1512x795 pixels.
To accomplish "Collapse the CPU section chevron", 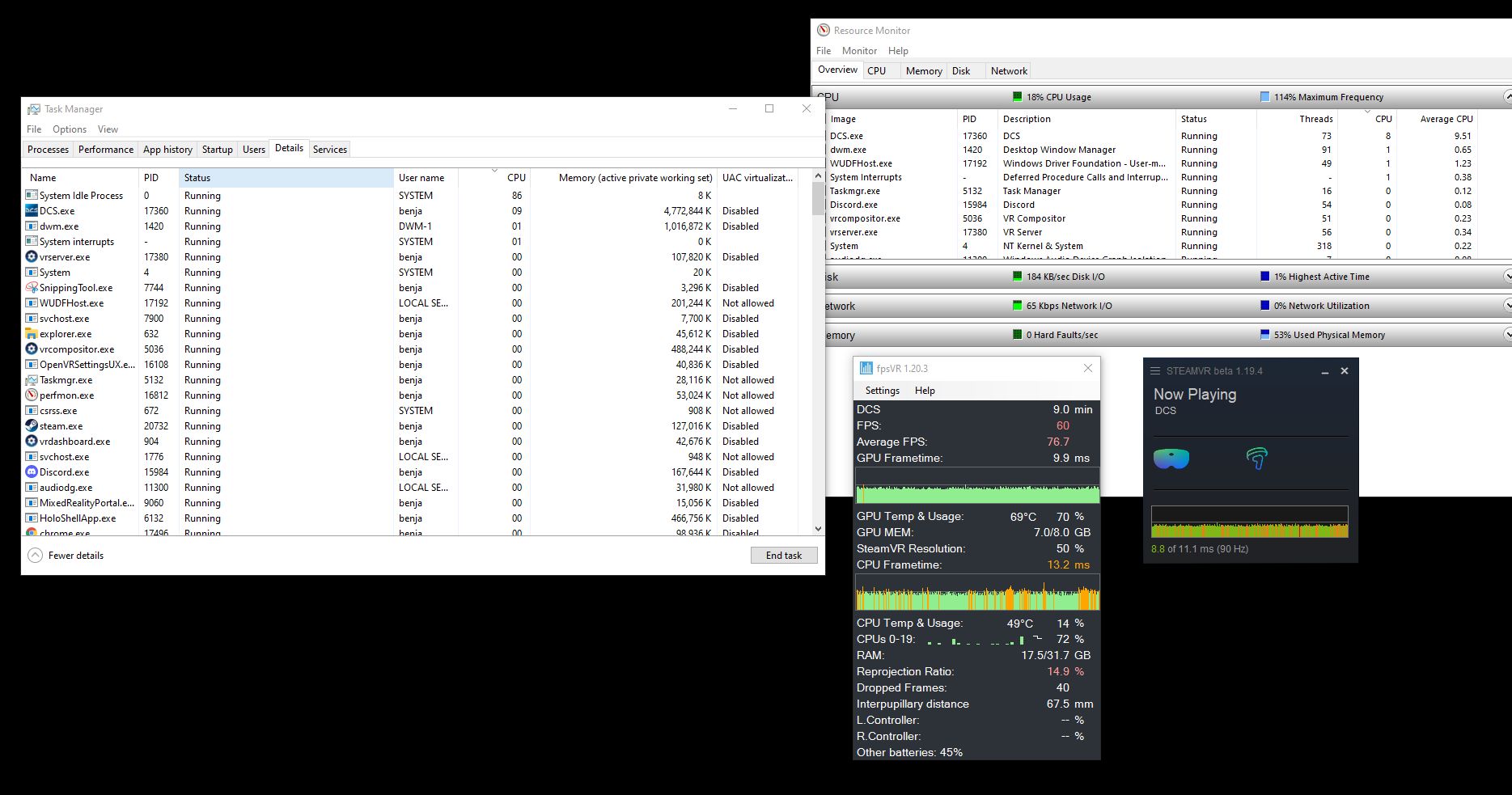I will pos(1507,97).
